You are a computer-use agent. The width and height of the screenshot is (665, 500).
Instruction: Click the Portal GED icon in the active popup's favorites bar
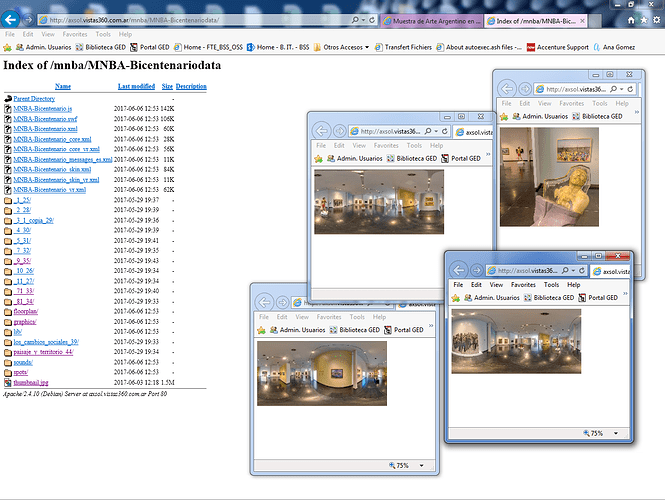pos(582,298)
